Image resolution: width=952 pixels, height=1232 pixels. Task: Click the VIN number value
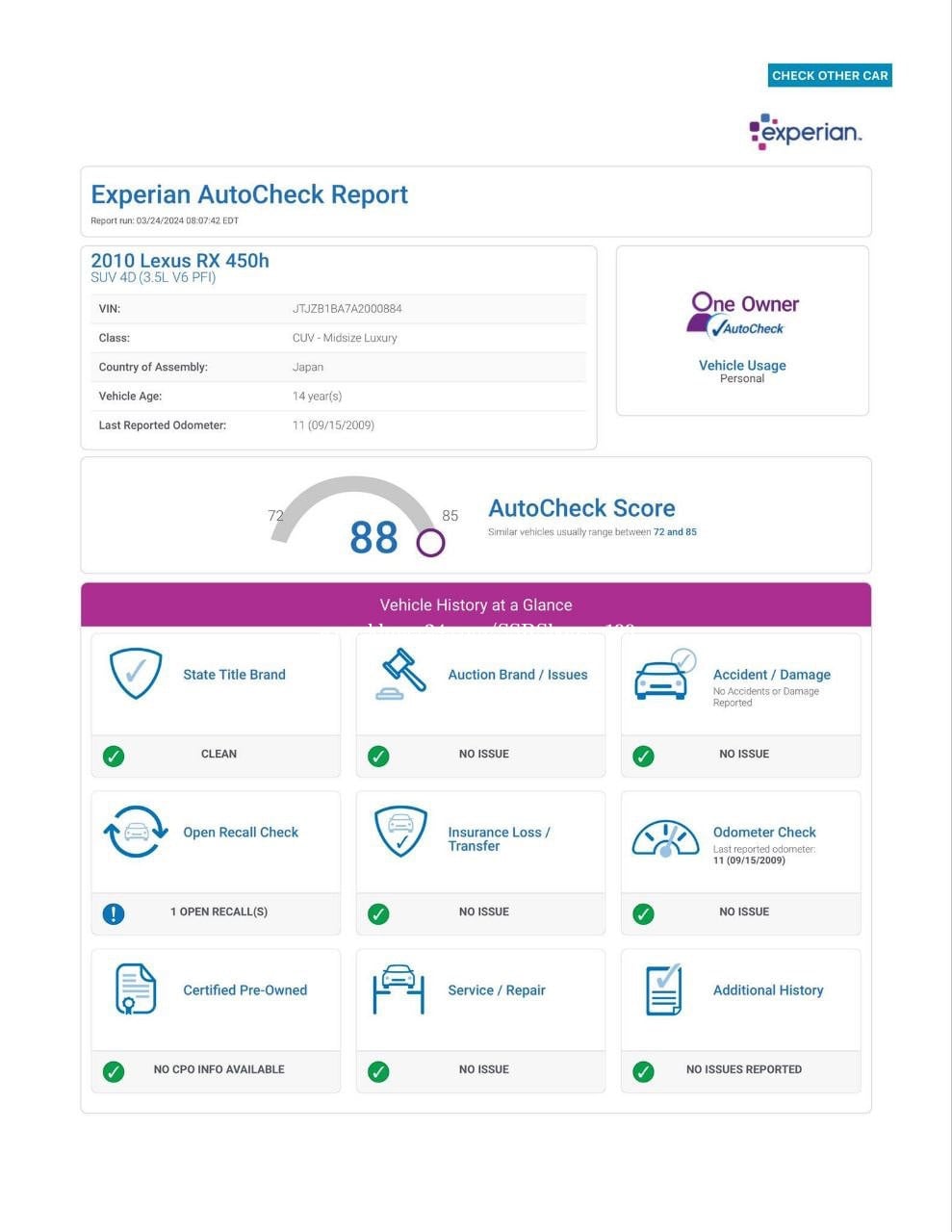click(x=347, y=309)
